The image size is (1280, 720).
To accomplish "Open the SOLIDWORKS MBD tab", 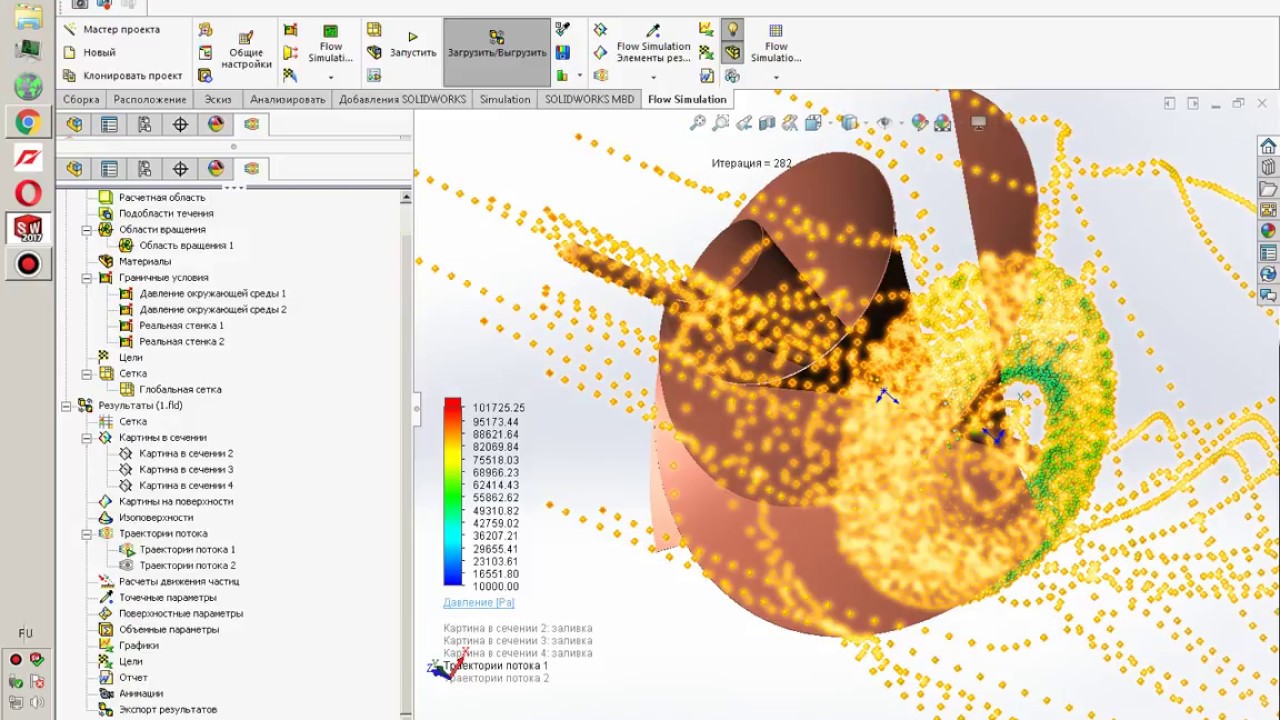I will [590, 99].
